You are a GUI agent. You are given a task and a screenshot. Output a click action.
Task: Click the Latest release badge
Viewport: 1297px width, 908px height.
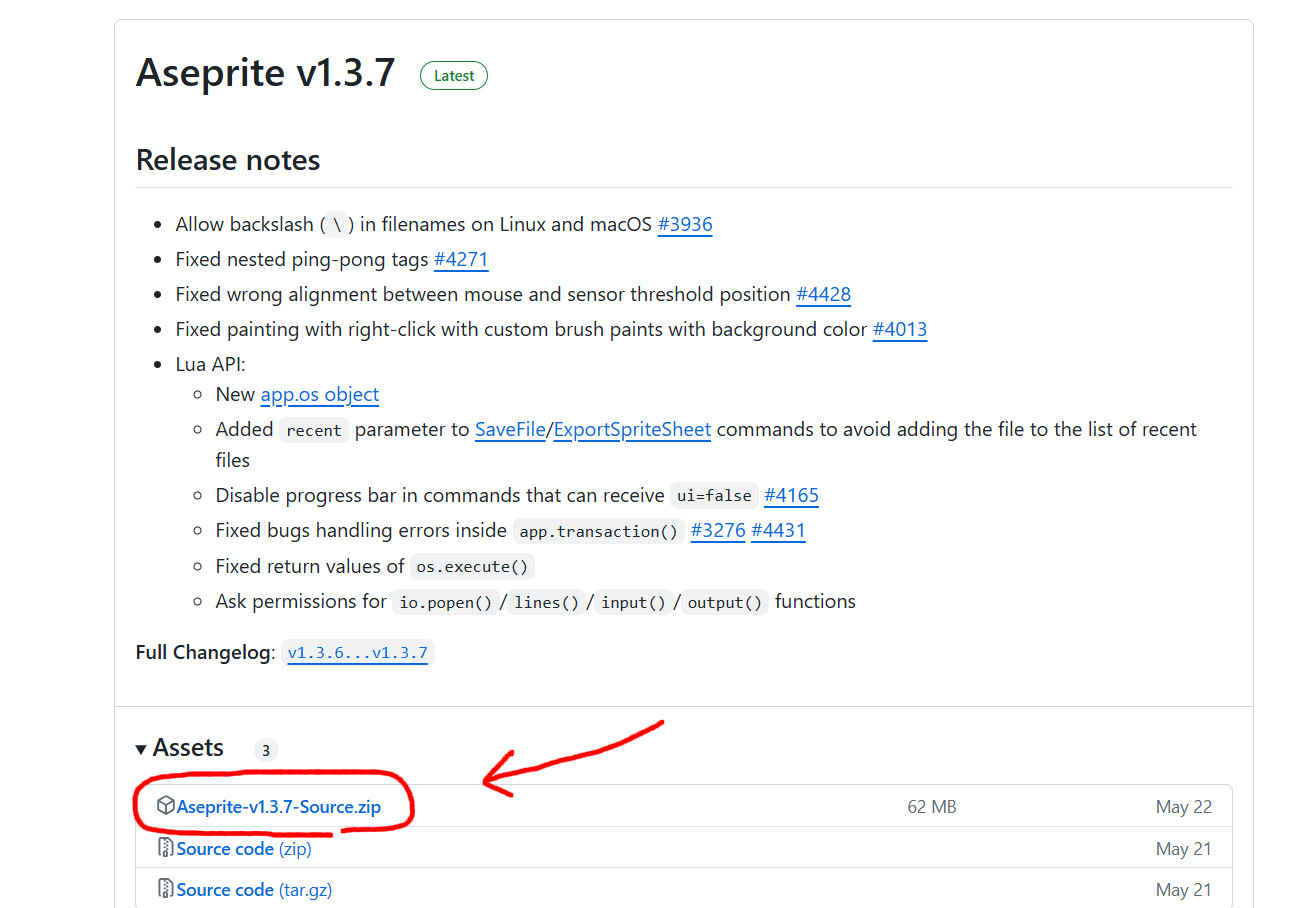point(453,75)
